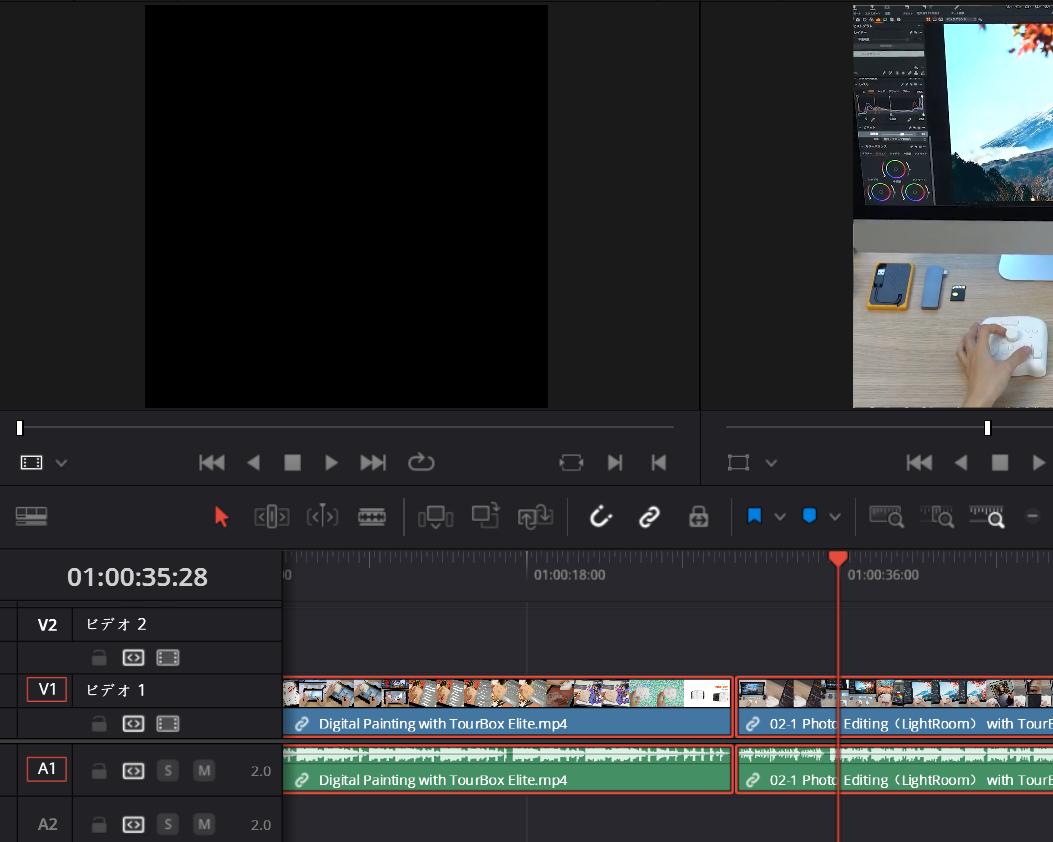This screenshot has width=1053, height=842.
Task: Mute the A1 audio track
Action: tap(204, 769)
